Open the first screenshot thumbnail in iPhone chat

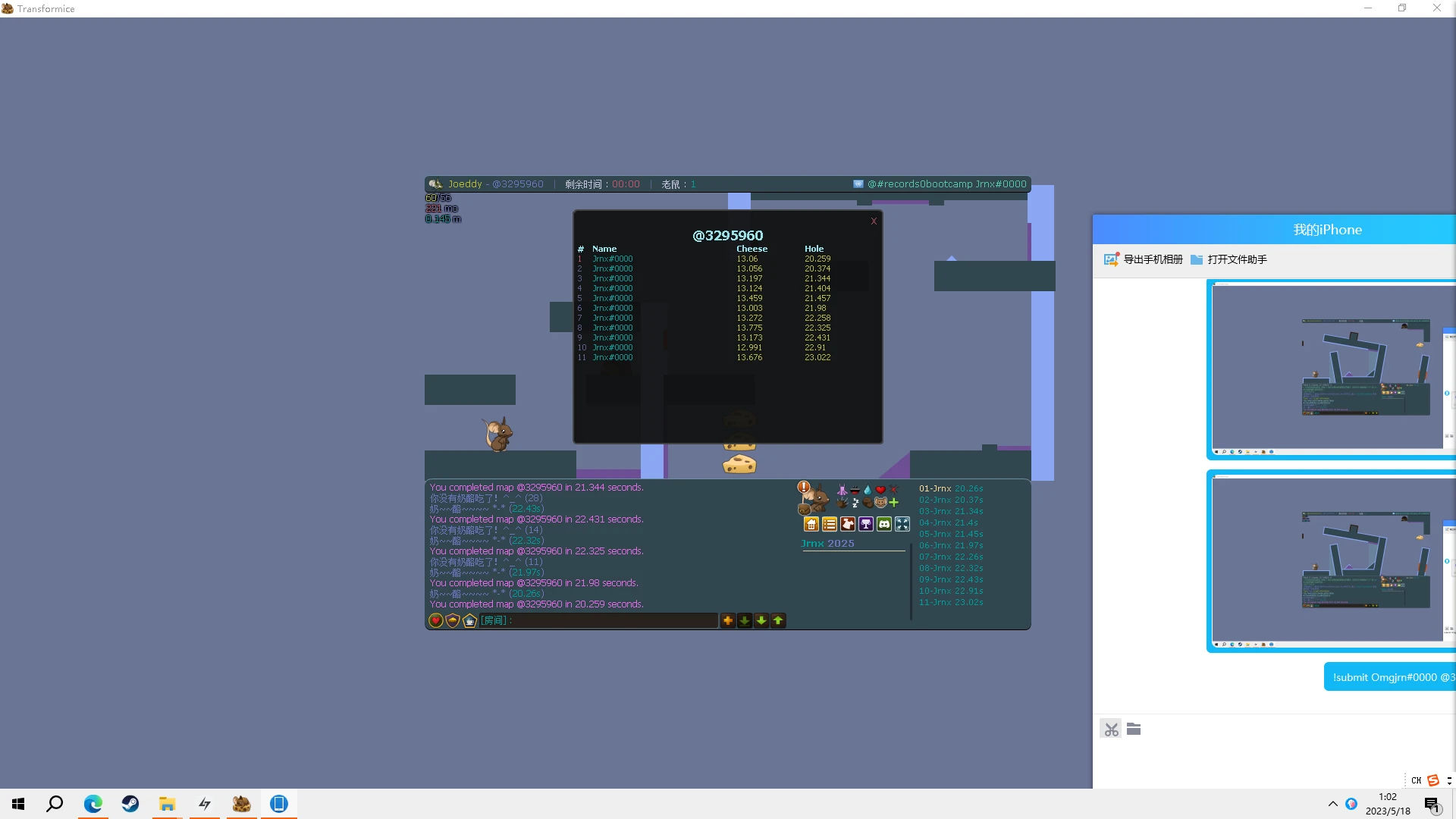tap(1331, 369)
